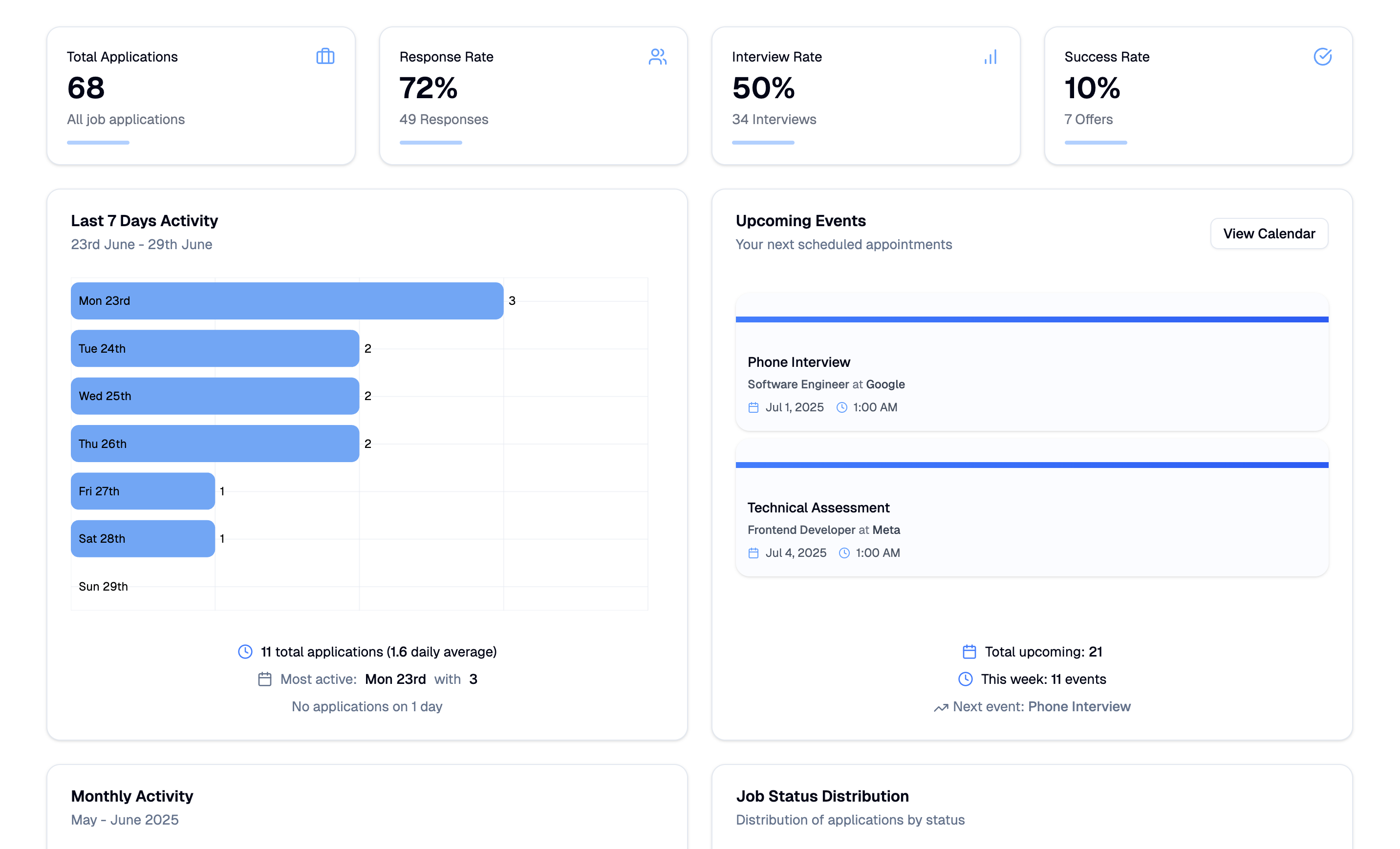The height and width of the screenshot is (849, 1400).
Task: Click progress bar under All job applications
Action: click(98, 143)
